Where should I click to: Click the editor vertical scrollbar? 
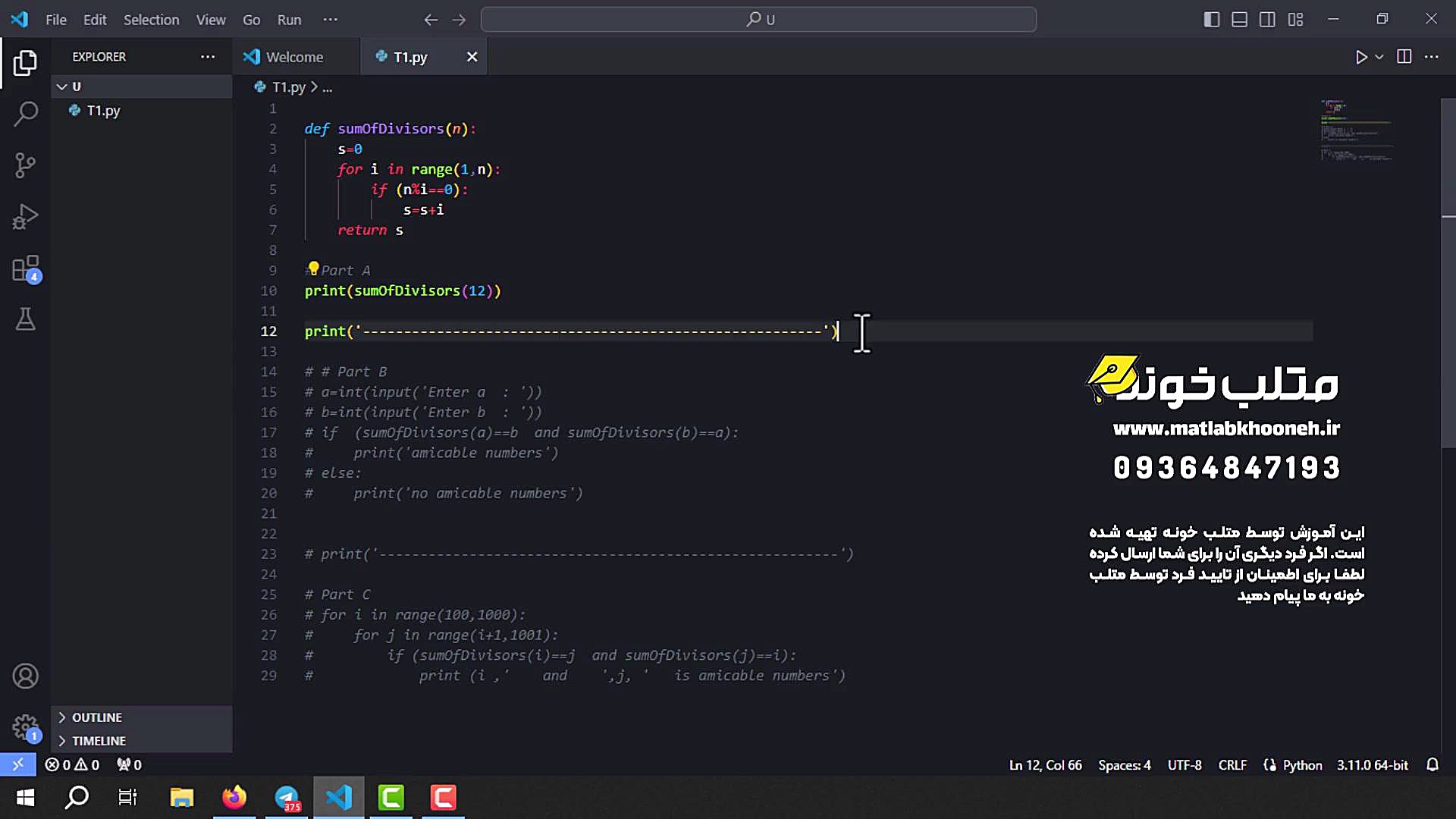(x=1448, y=273)
